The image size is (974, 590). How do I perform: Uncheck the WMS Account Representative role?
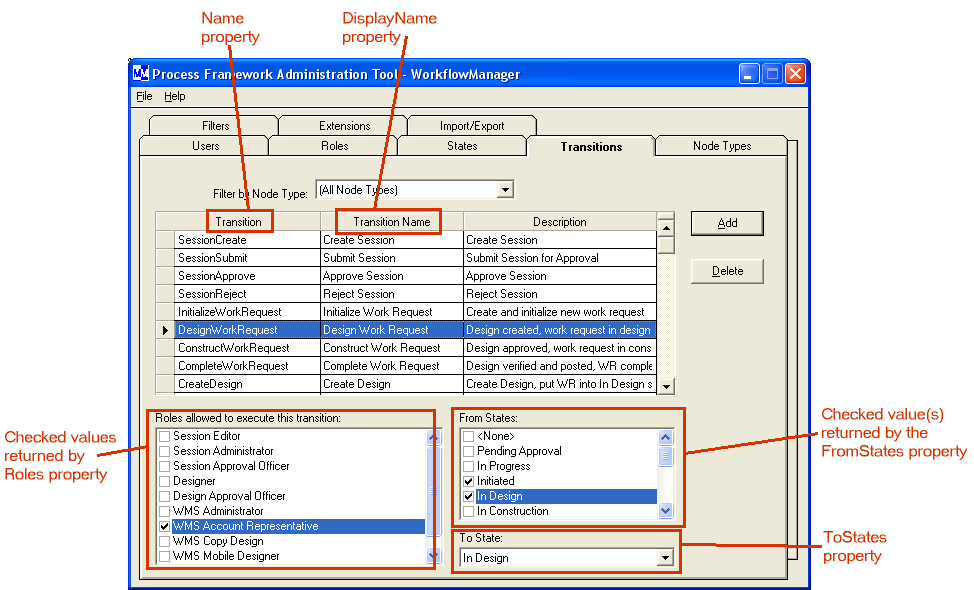click(x=165, y=526)
